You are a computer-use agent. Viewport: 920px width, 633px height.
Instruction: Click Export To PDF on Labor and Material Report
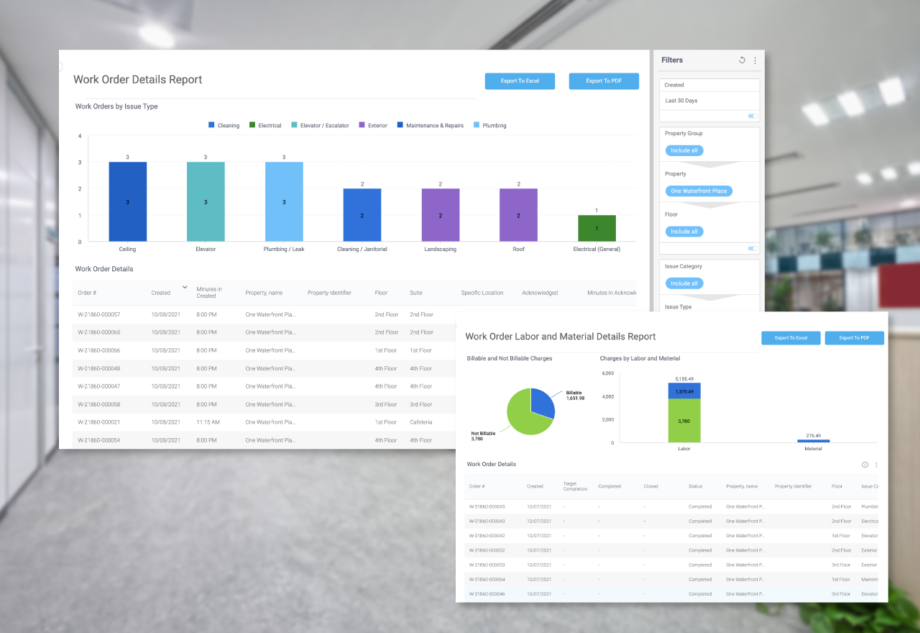click(857, 338)
